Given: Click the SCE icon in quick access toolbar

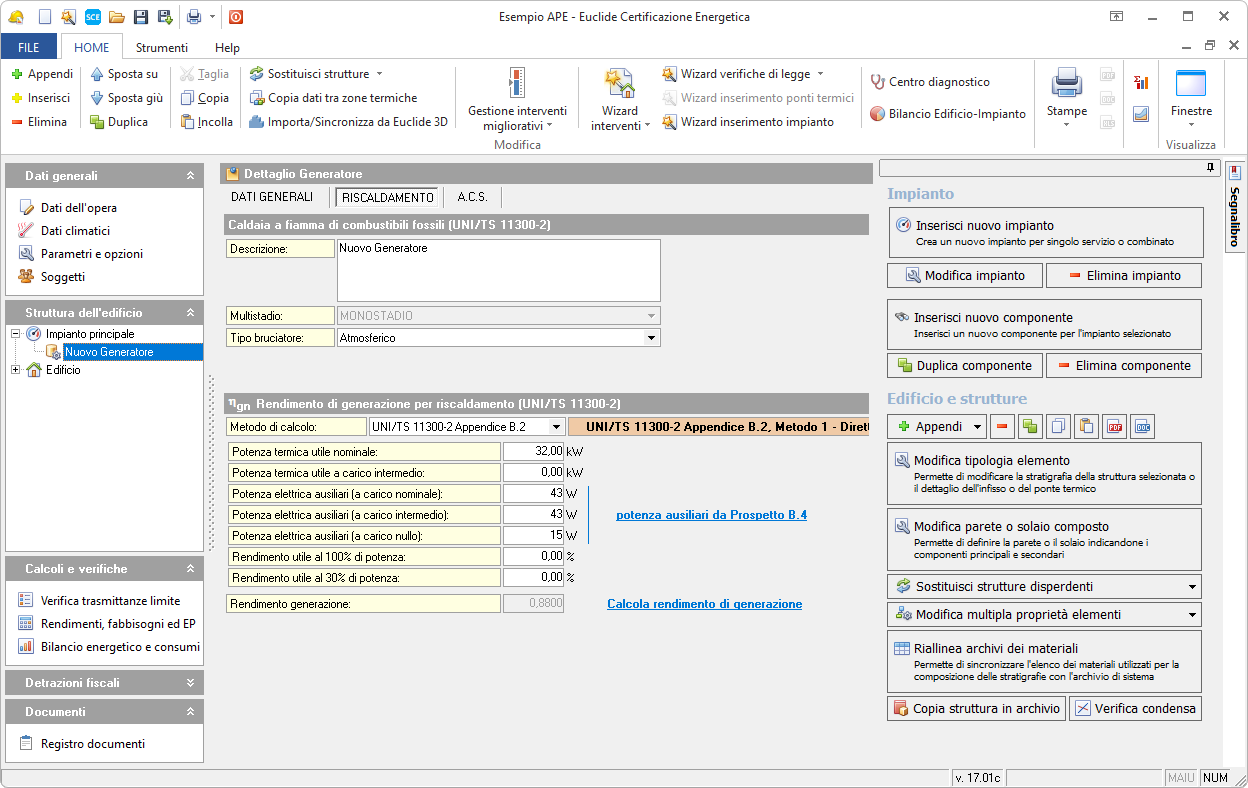Looking at the screenshot, I should click(x=93, y=17).
